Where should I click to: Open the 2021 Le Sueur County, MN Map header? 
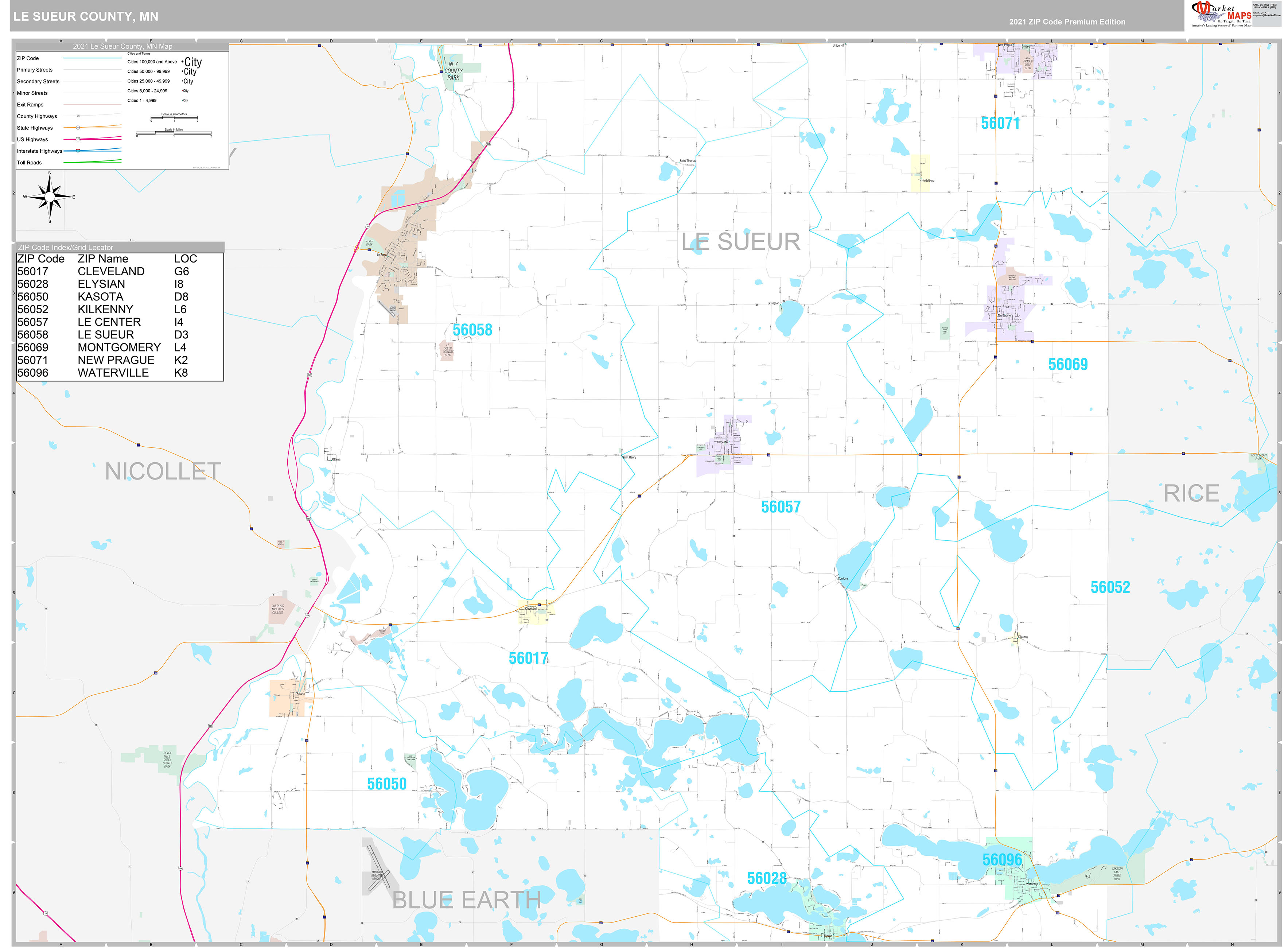pos(123,46)
